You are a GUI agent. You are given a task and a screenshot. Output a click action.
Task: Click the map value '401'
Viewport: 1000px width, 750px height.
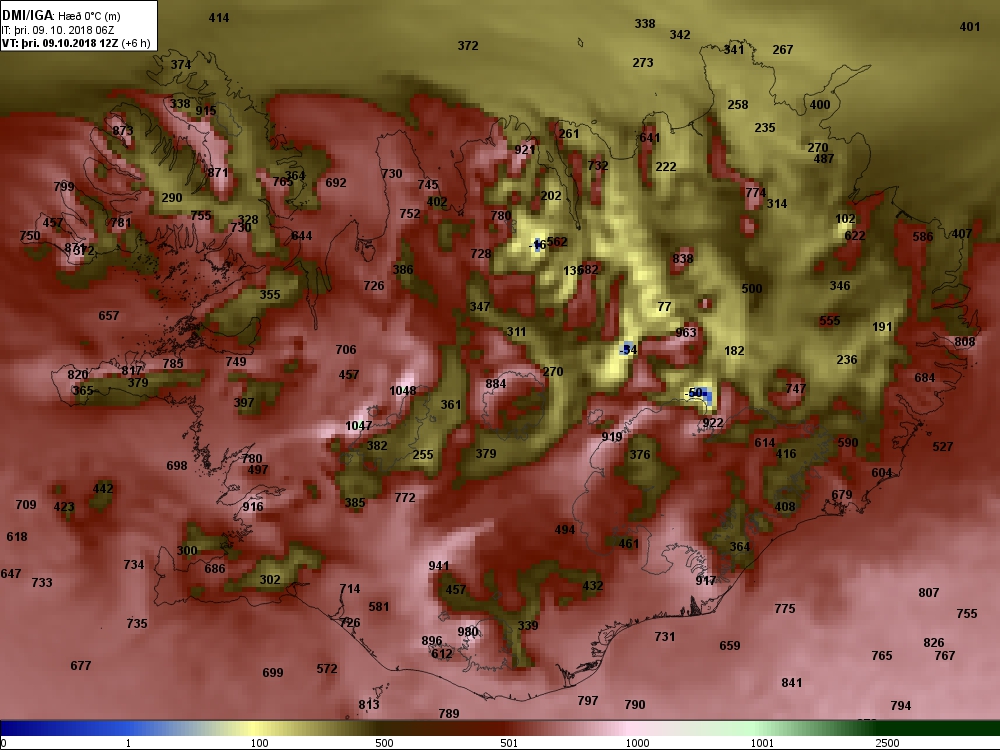click(x=969, y=27)
